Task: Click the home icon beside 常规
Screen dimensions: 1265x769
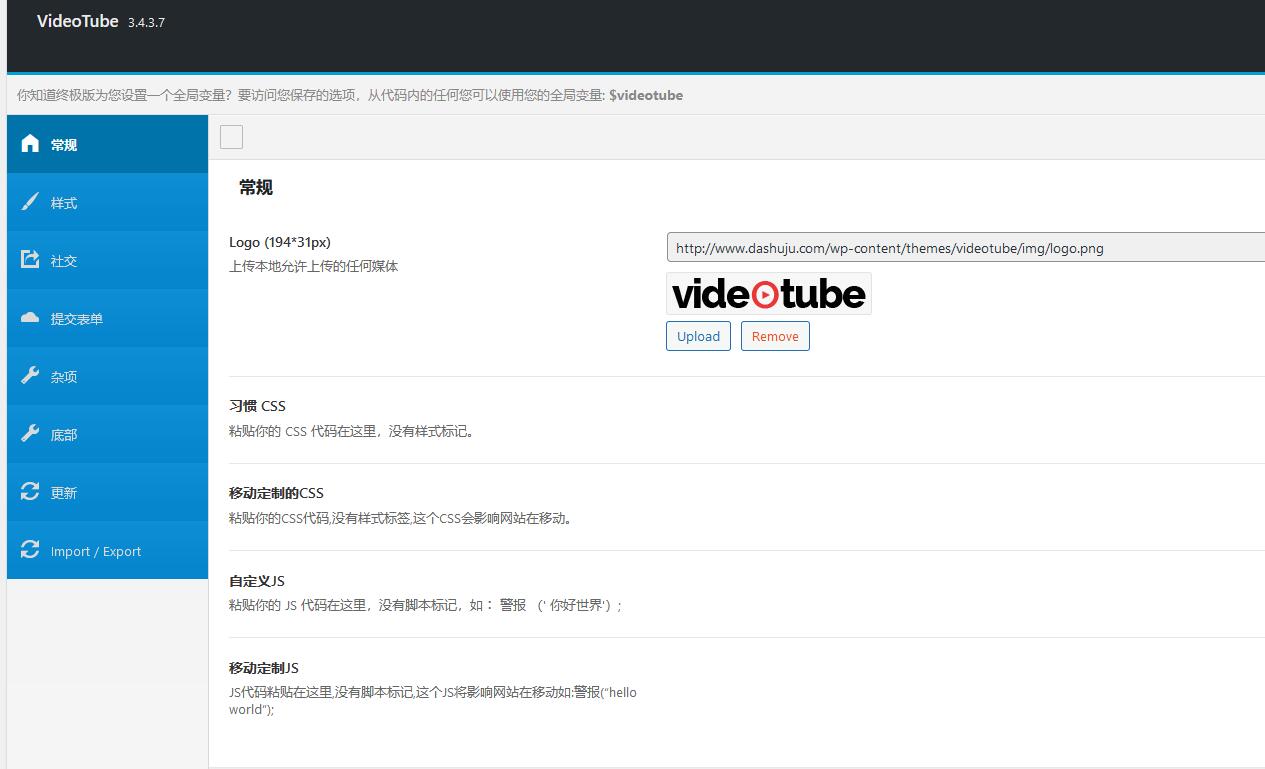Action: point(30,144)
